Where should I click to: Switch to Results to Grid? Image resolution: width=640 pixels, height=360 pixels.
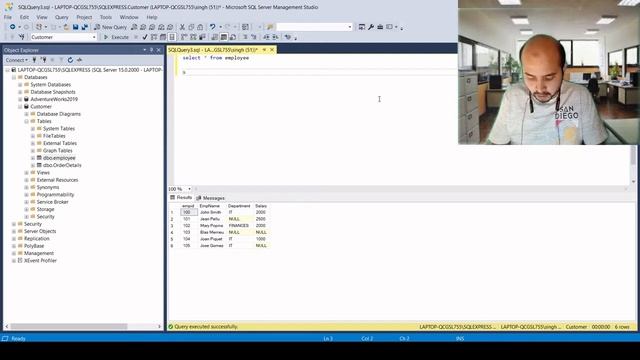(x=224, y=37)
